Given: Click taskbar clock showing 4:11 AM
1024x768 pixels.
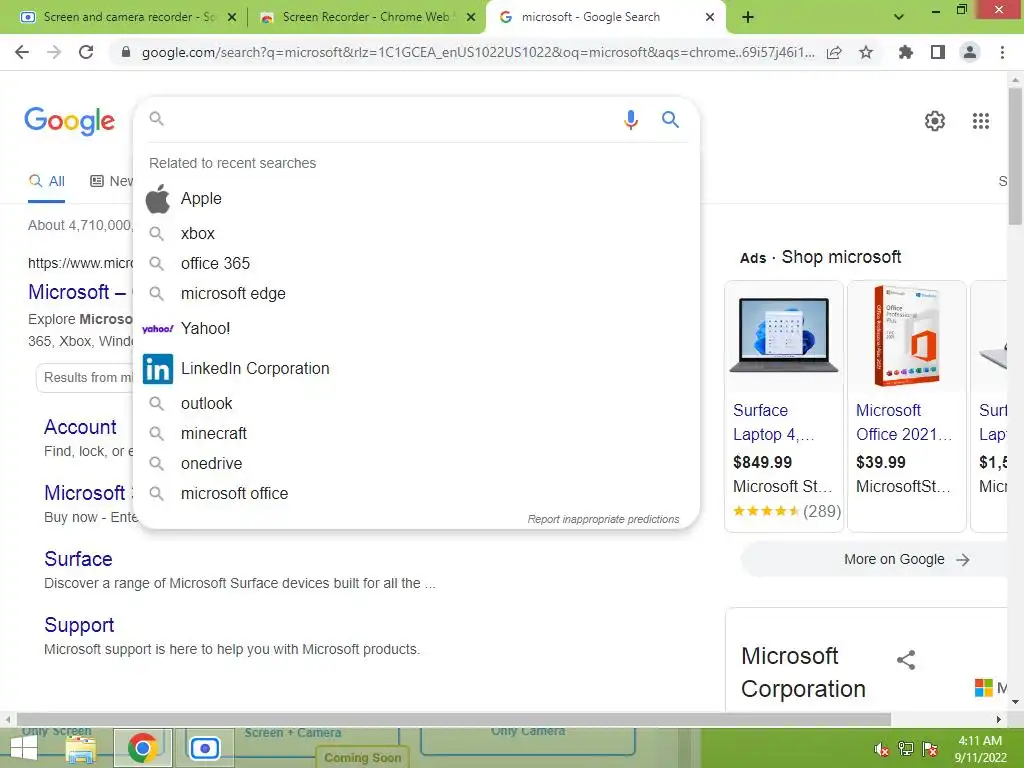Looking at the screenshot, I should tap(980, 749).
